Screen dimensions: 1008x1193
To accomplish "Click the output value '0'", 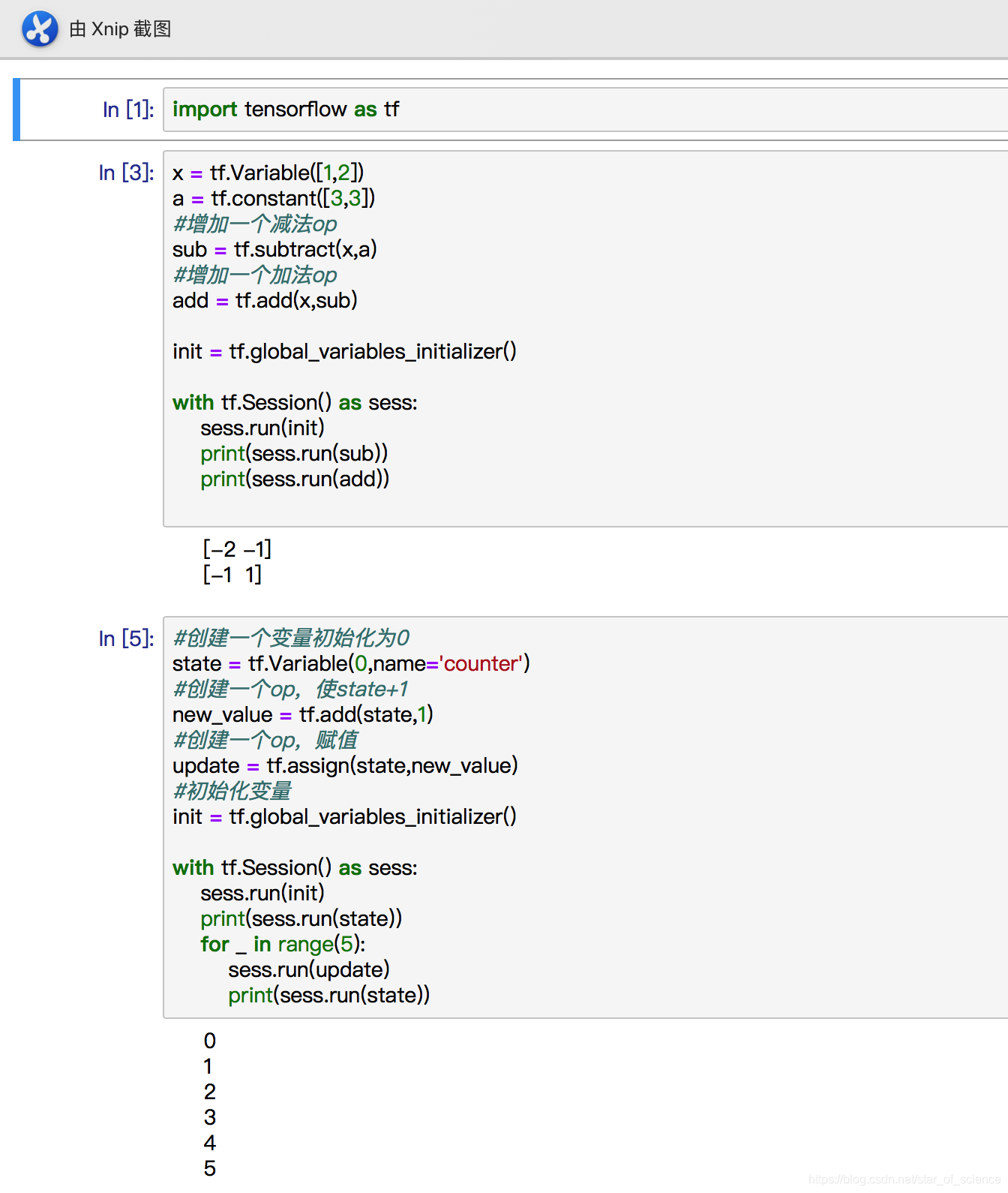I will coord(210,1041).
